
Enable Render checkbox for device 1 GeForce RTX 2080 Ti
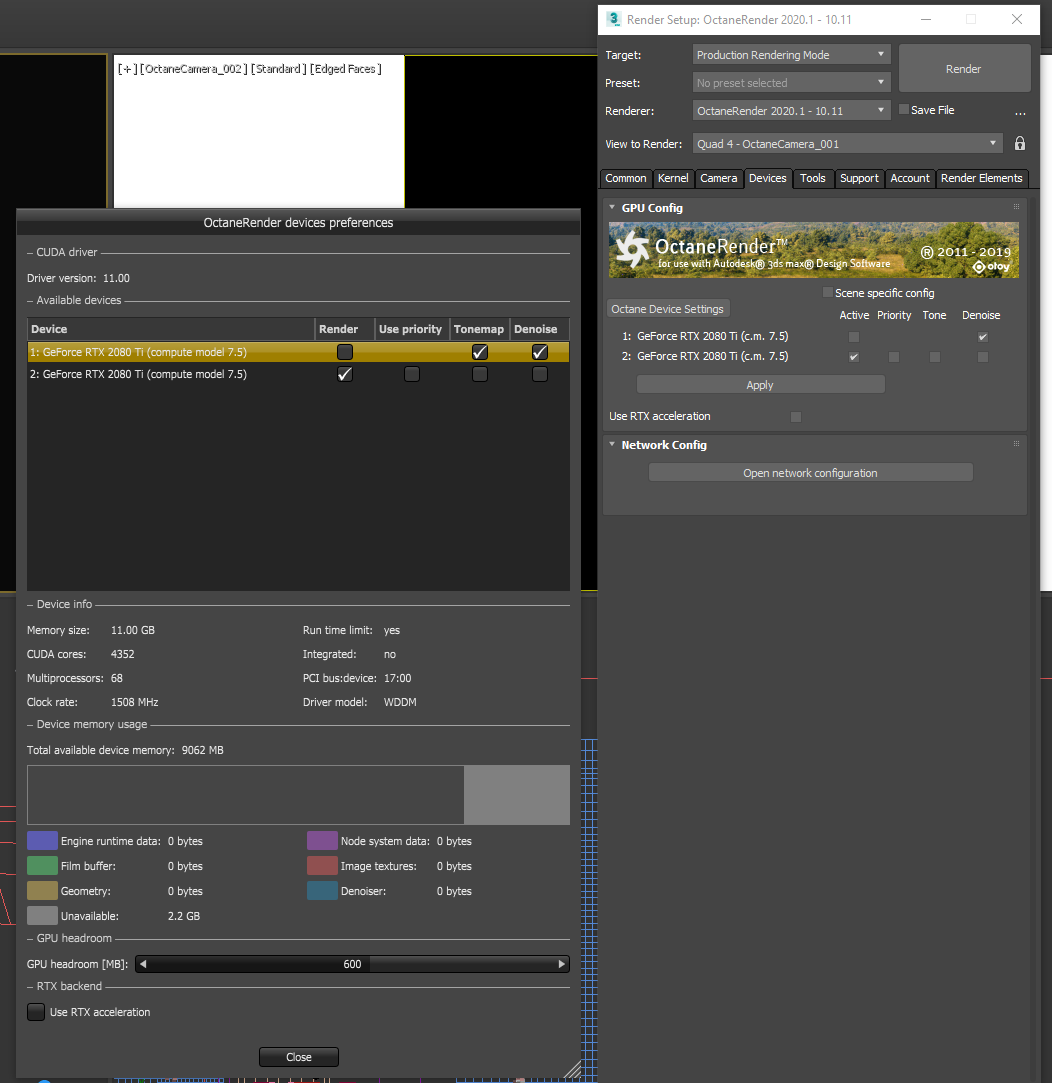[345, 352]
